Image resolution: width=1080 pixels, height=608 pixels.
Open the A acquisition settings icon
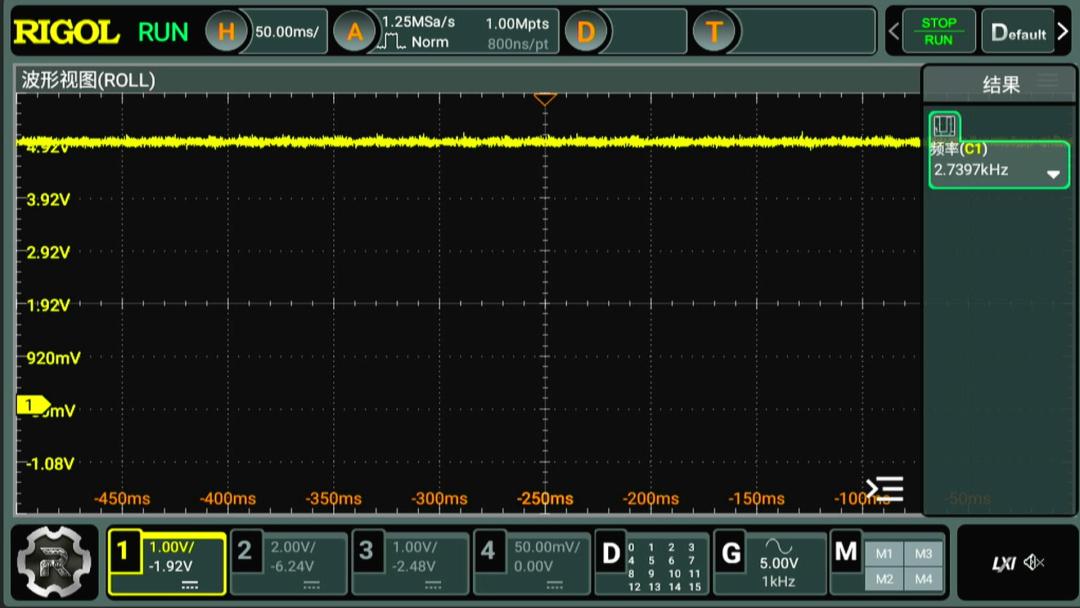(x=354, y=32)
